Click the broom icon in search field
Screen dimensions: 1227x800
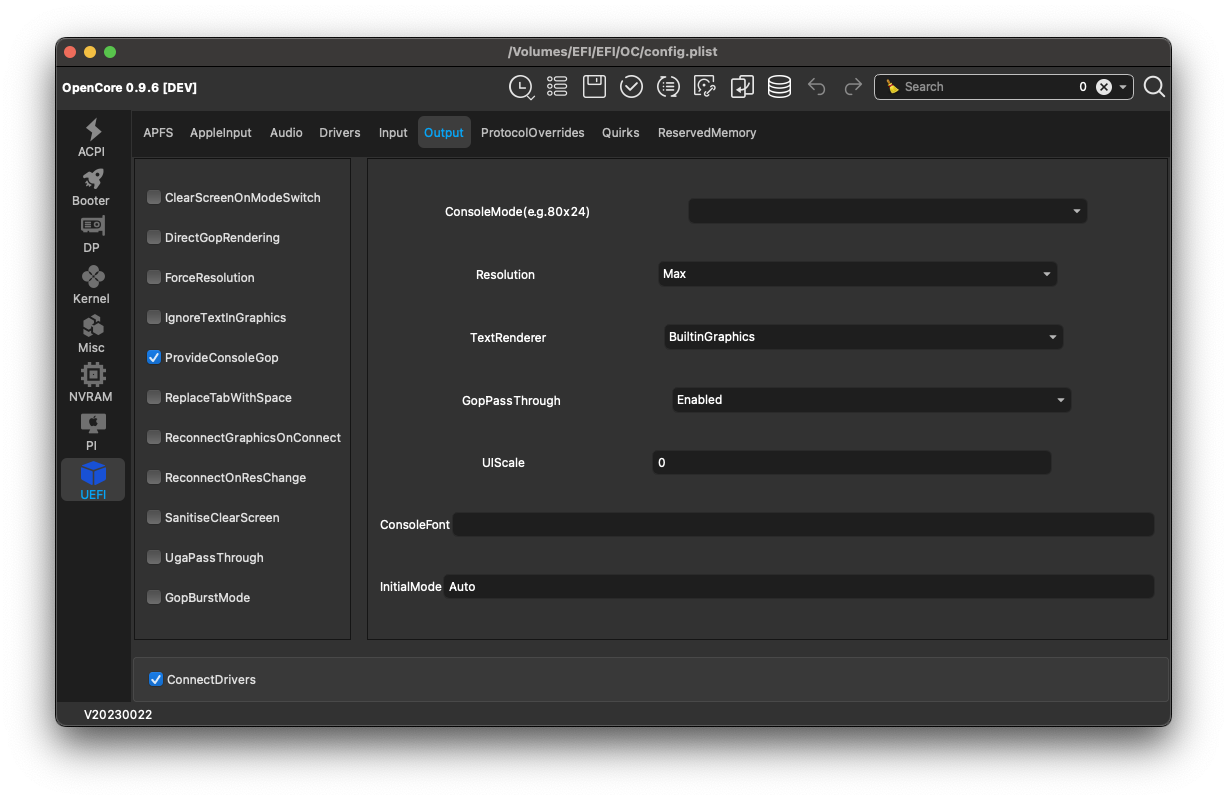pyautogui.click(x=892, y=87)
